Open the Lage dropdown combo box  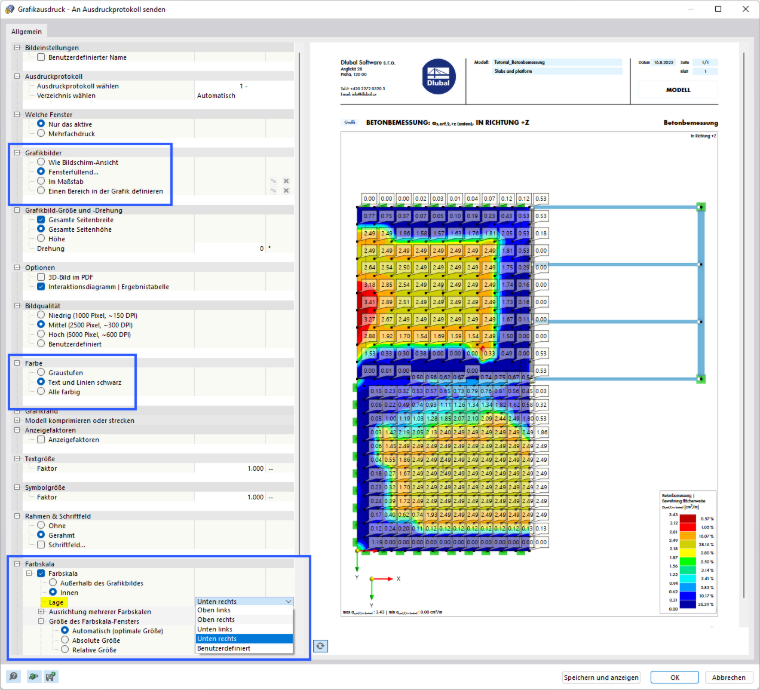[x=244, y=601]
